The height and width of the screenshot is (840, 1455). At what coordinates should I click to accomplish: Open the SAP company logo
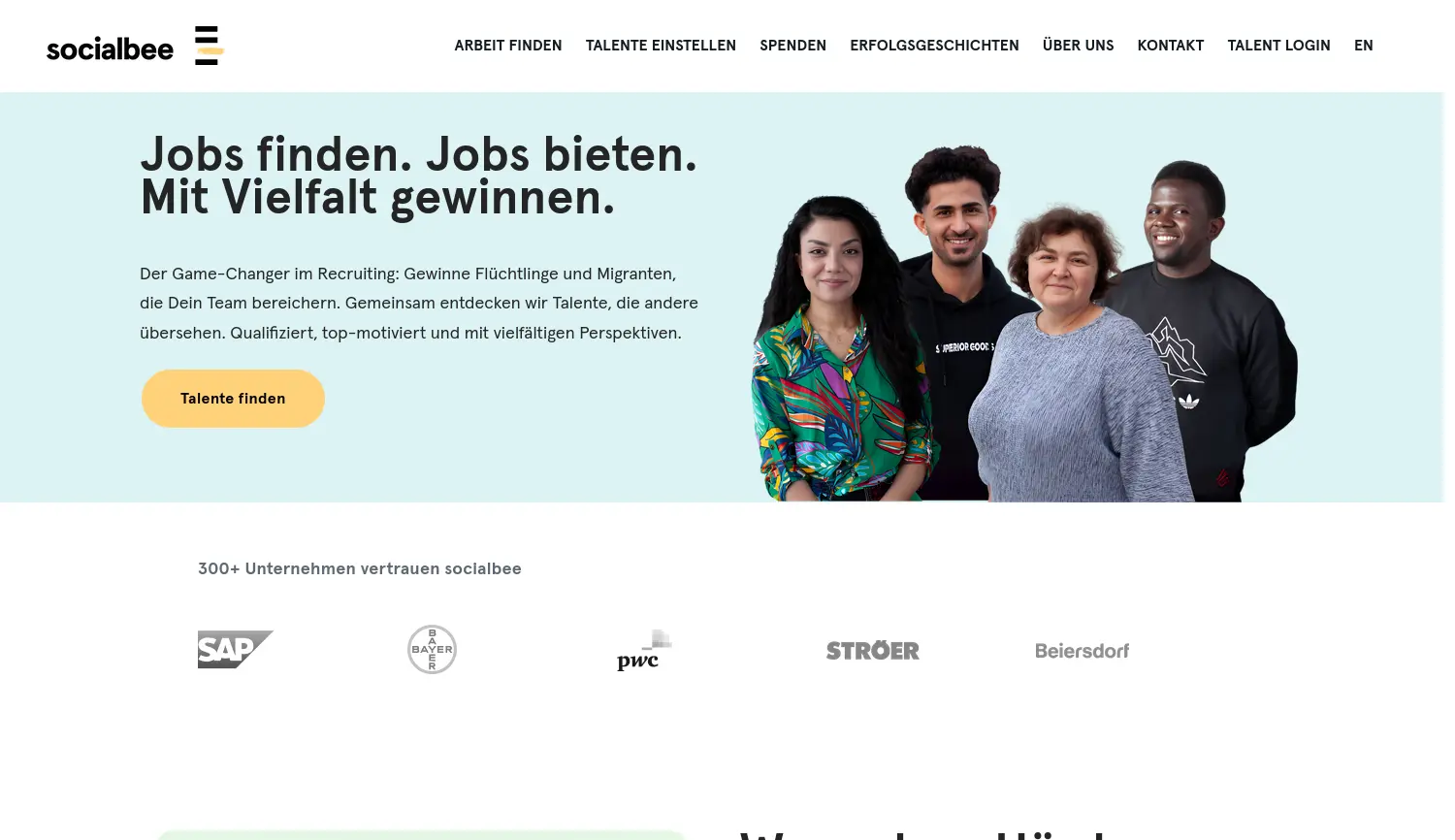point(236,650)
